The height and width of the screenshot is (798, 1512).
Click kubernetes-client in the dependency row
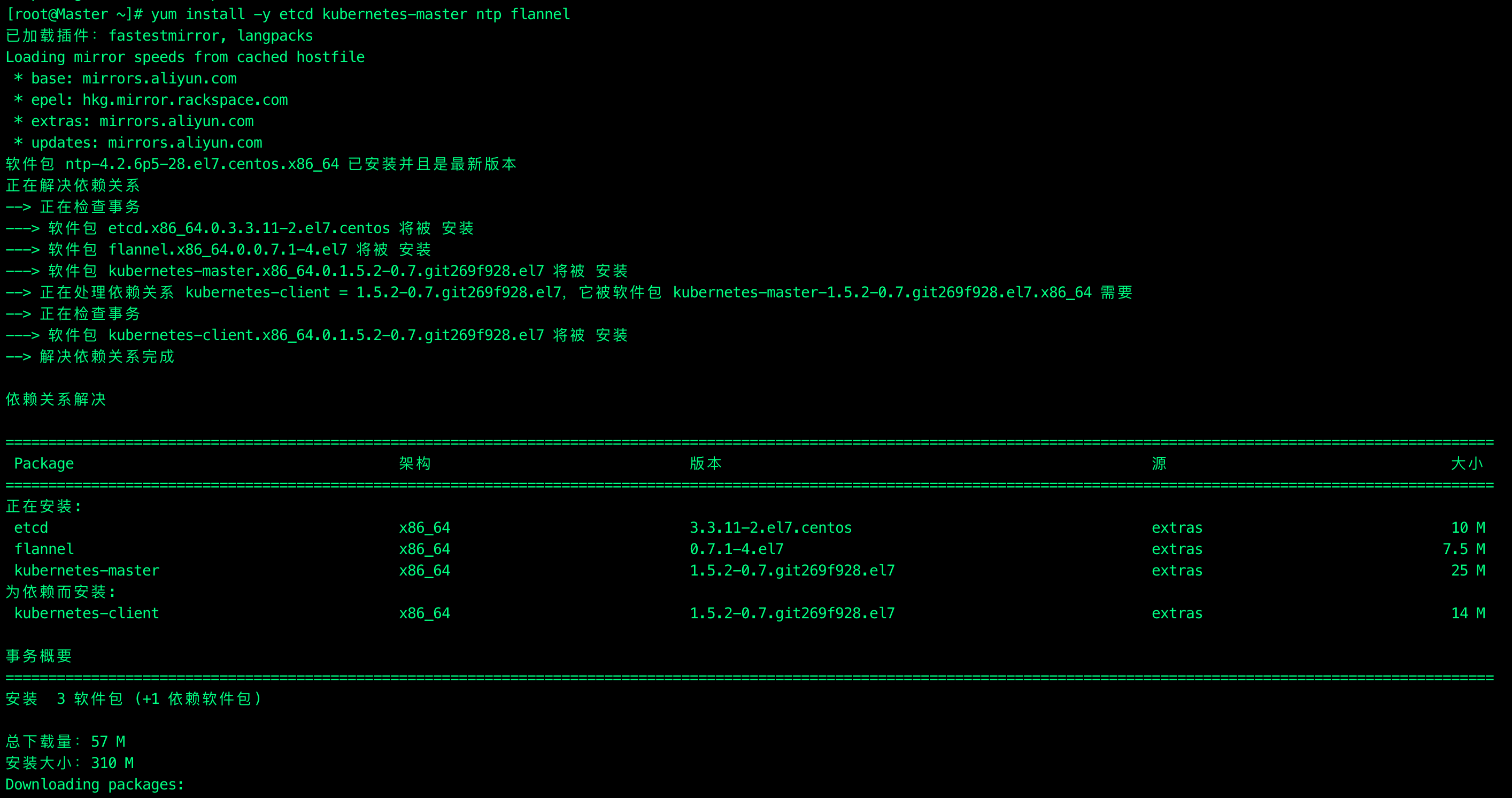click(86, 613)
